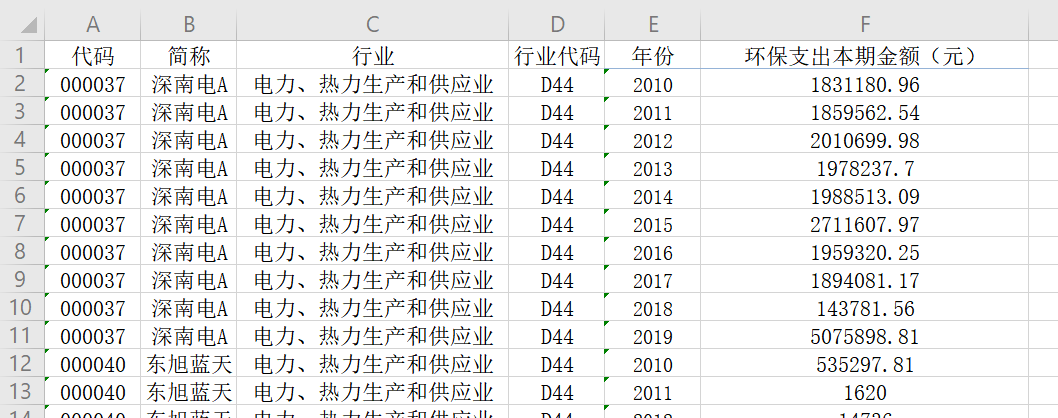Select the cell containing 1620

(865, 392)
